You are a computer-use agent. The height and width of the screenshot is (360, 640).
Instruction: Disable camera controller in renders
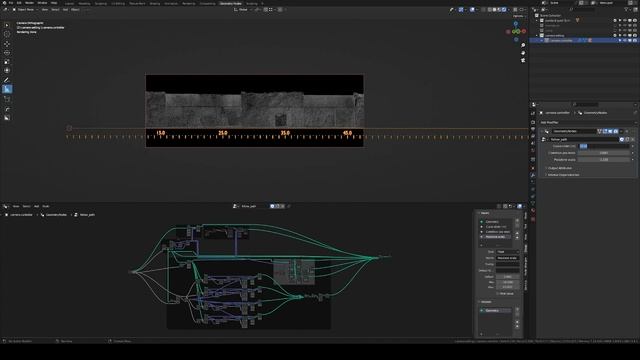coord(635,40)
